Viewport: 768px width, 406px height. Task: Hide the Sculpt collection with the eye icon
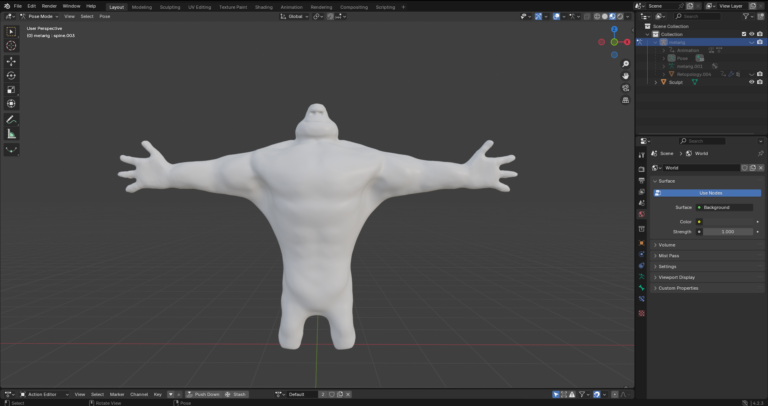(751, 82)
